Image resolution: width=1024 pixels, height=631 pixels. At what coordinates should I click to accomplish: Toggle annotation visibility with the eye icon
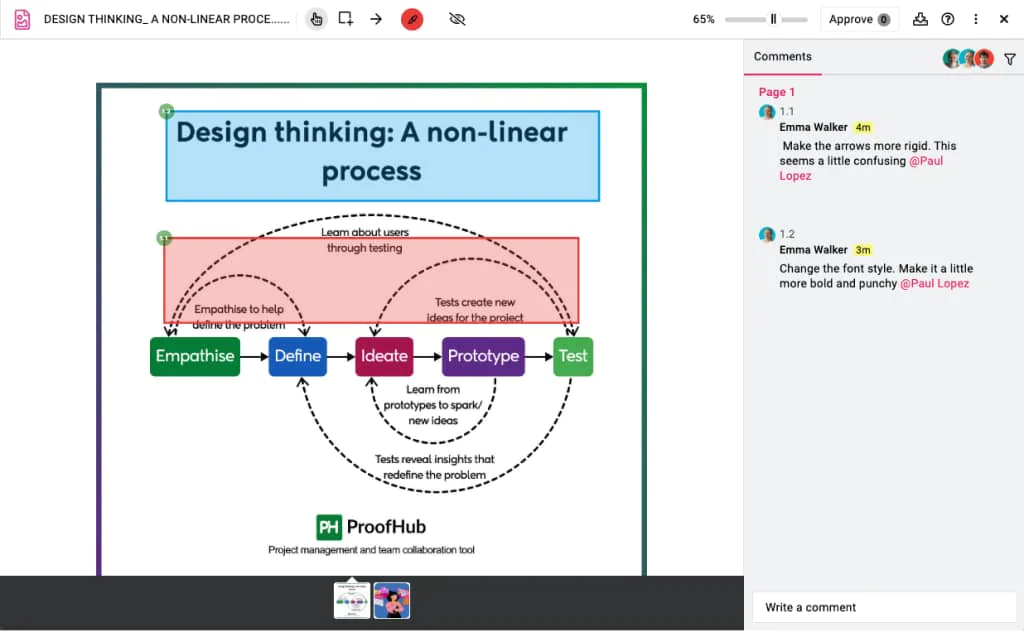pyautogui.click(x=458, y=19)
